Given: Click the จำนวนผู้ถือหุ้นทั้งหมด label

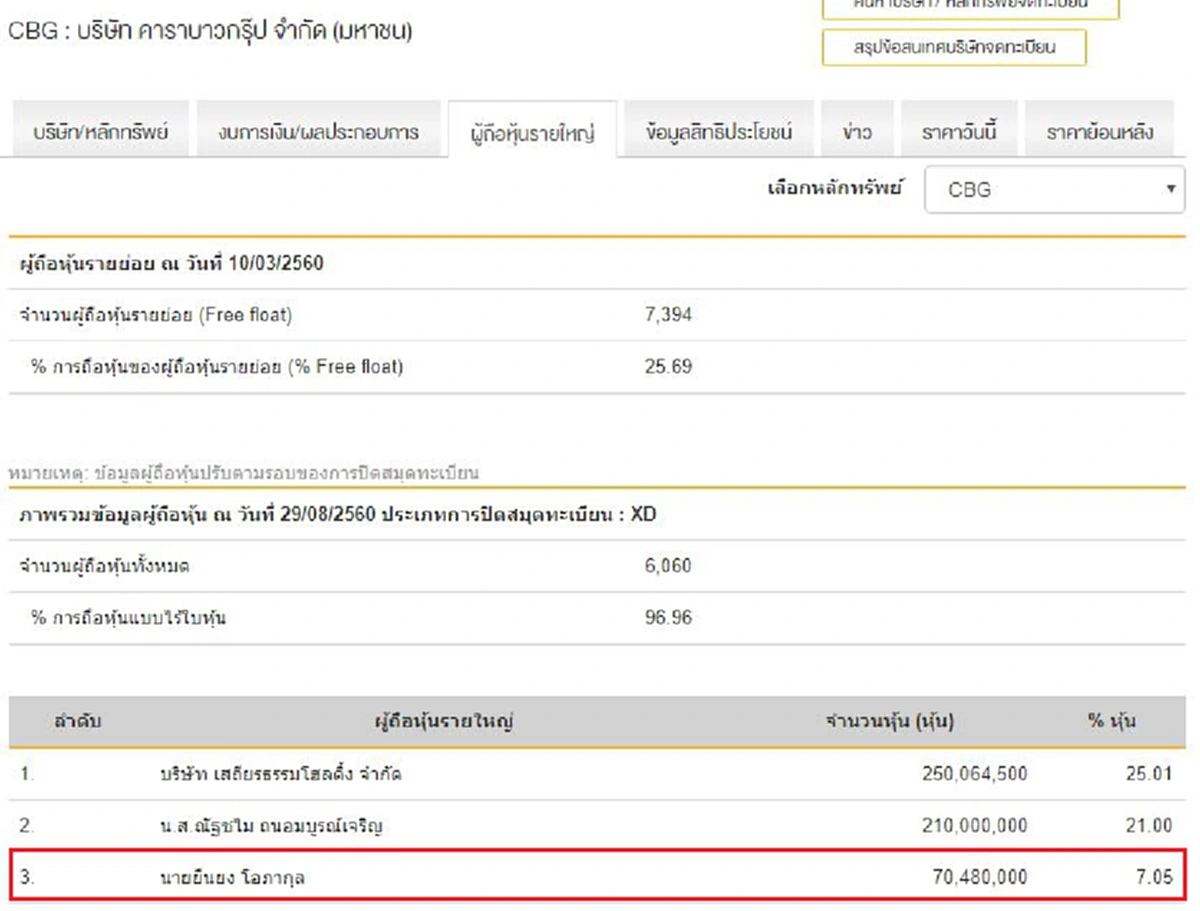Looking at the screenshot, I should tap(105, 567).
